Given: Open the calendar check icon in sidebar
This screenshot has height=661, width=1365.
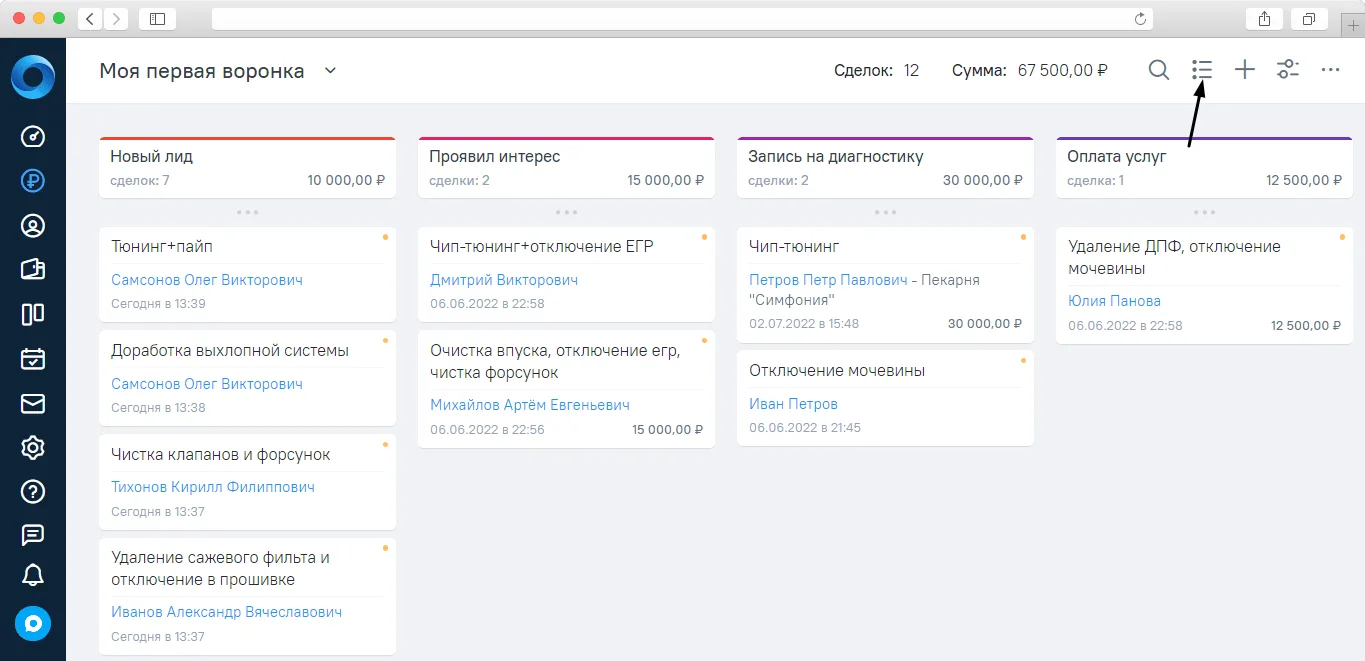Looking at the screenshot, I should (33, 359).
